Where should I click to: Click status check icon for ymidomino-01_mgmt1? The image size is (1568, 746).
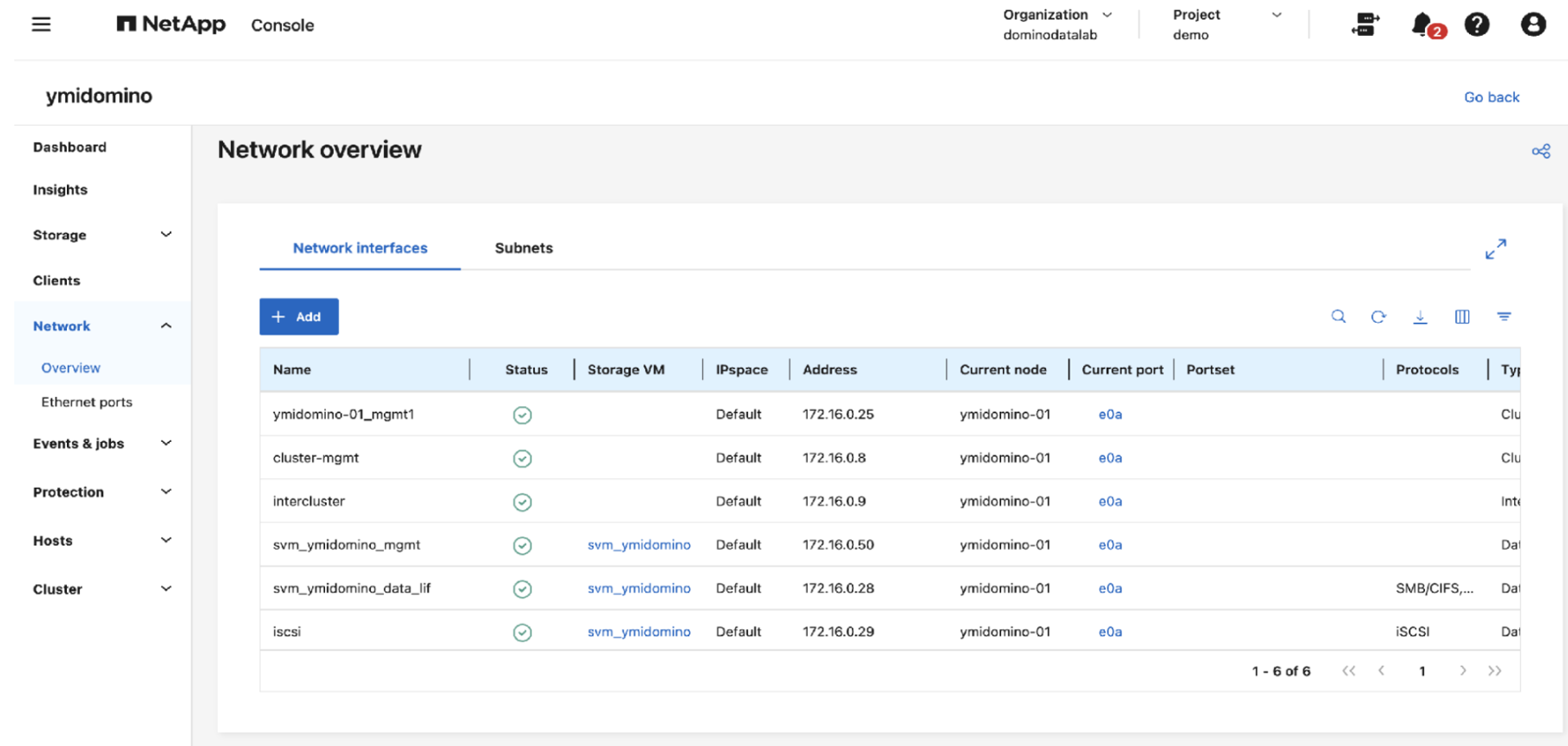point(523,415)
